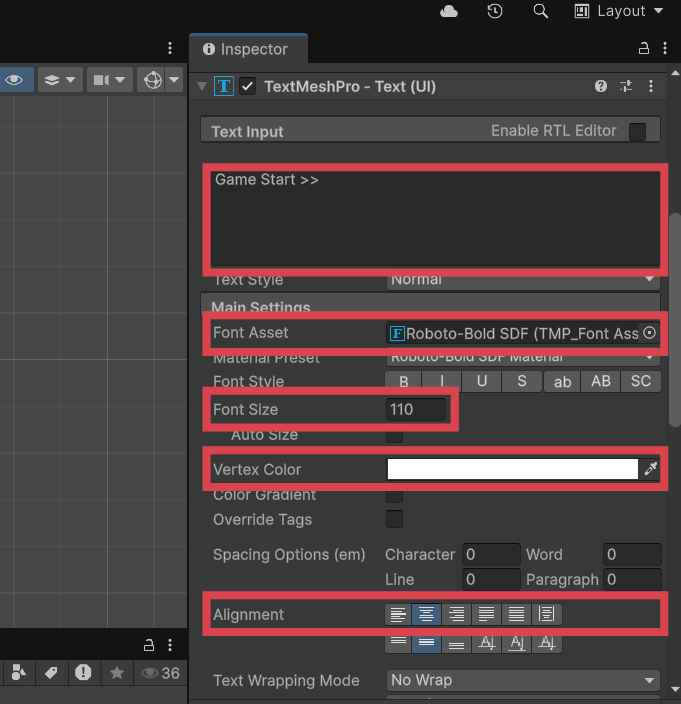
Task: Click the favorites star icon
Action: [x=116, y=673]
